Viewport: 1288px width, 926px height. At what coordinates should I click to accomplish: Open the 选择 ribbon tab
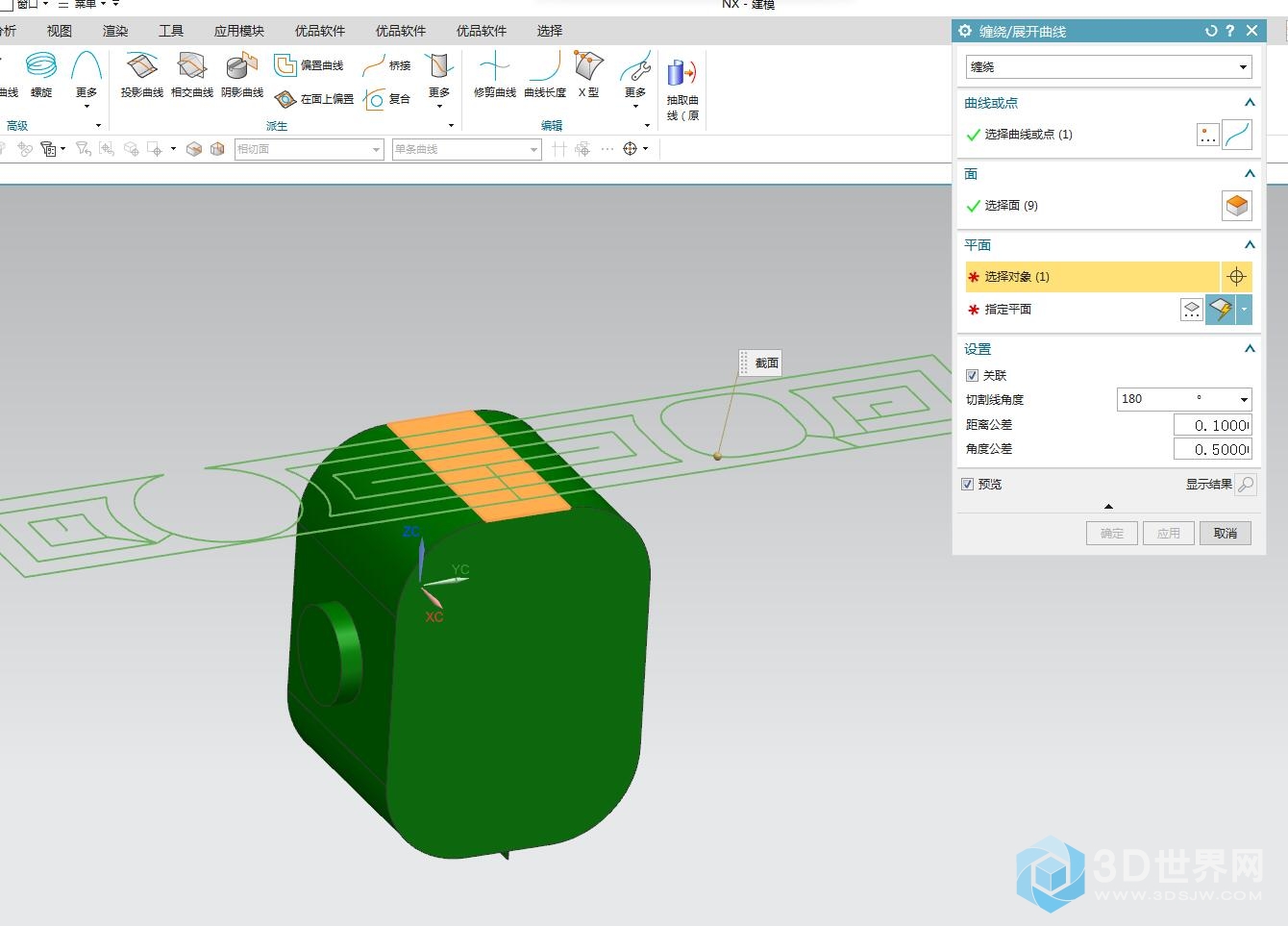pos(550,31)
